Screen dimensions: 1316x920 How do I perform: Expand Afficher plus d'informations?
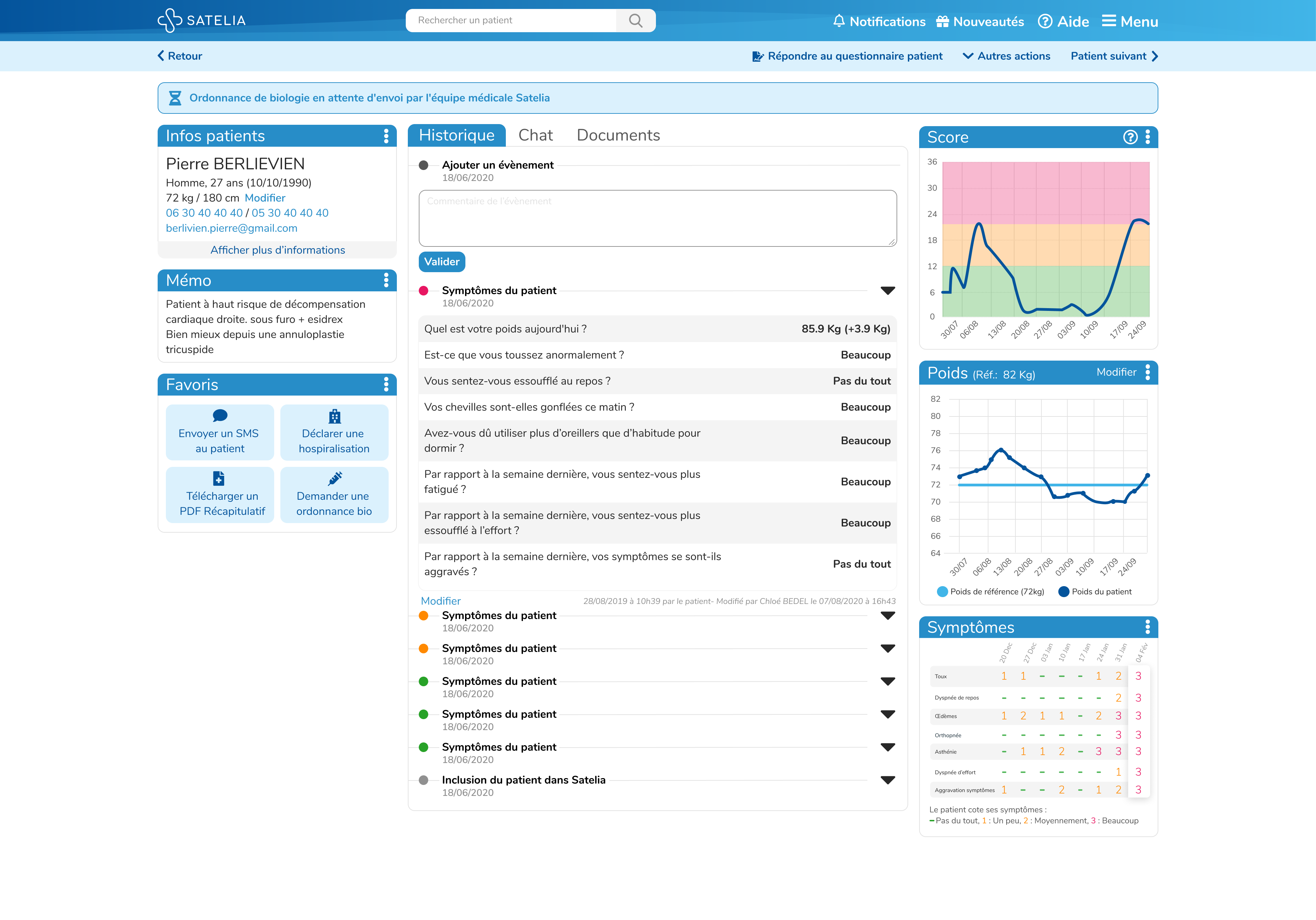click(x=277, y=250)
